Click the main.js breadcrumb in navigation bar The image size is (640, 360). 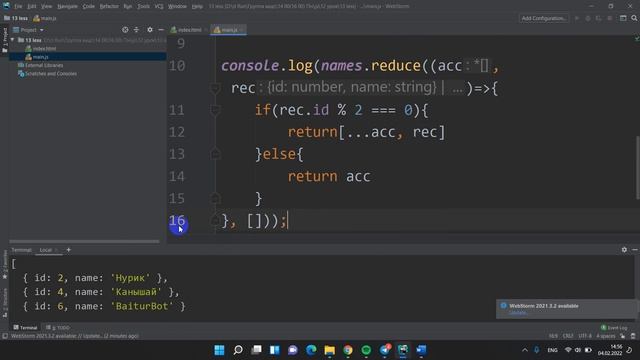tap(45, 18)
